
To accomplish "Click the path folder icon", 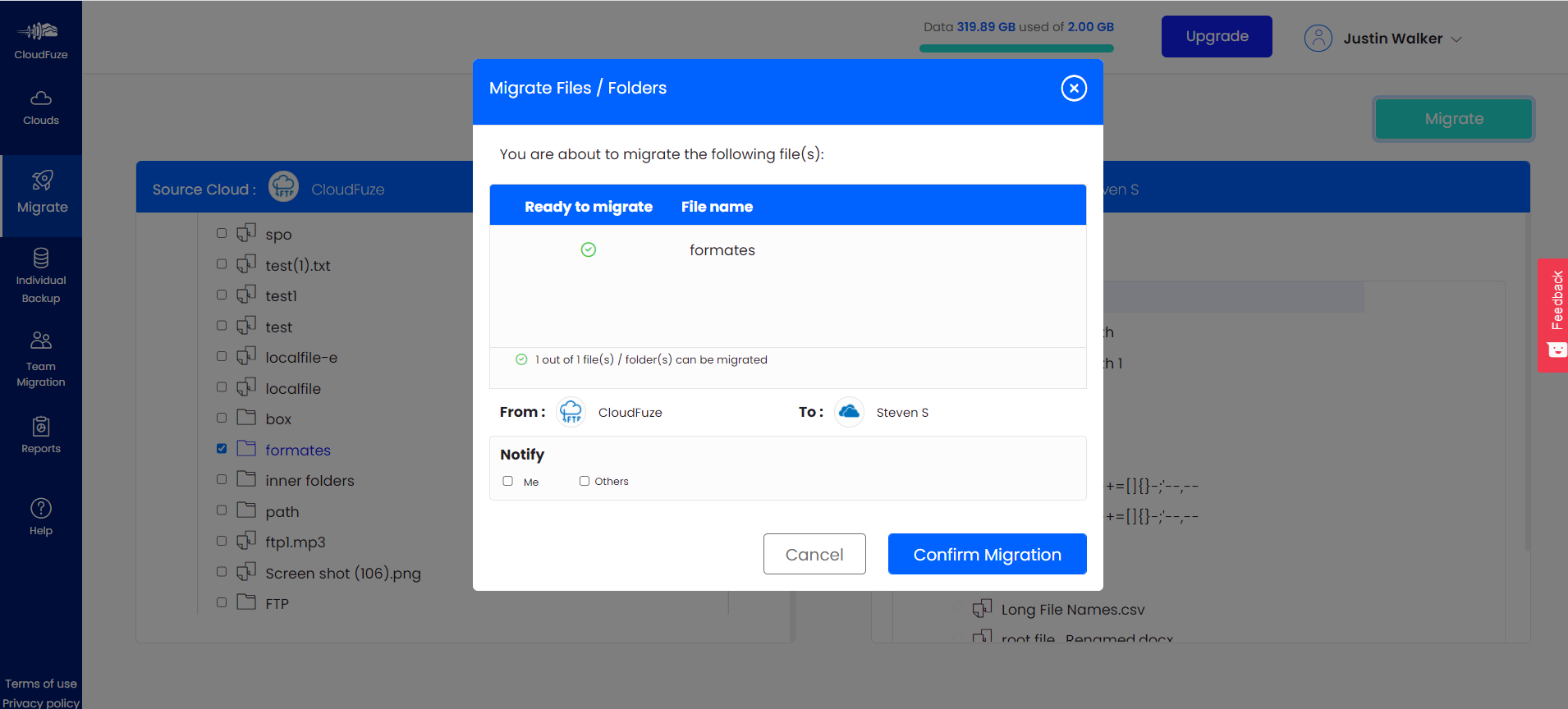I will tap(246, 510).
